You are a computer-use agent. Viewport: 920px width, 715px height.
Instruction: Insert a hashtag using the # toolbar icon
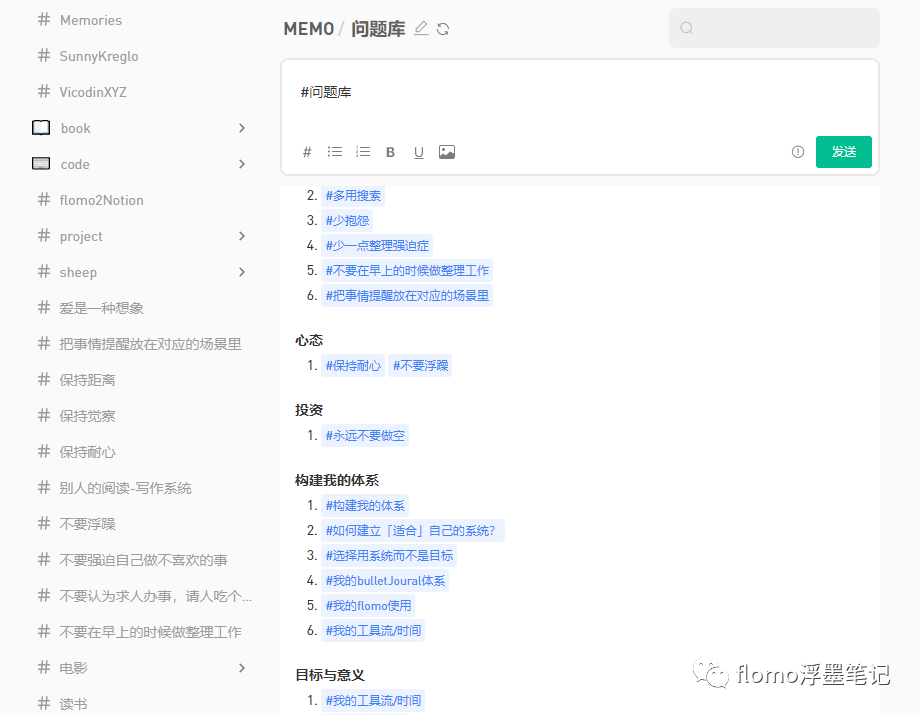[307, 153]
